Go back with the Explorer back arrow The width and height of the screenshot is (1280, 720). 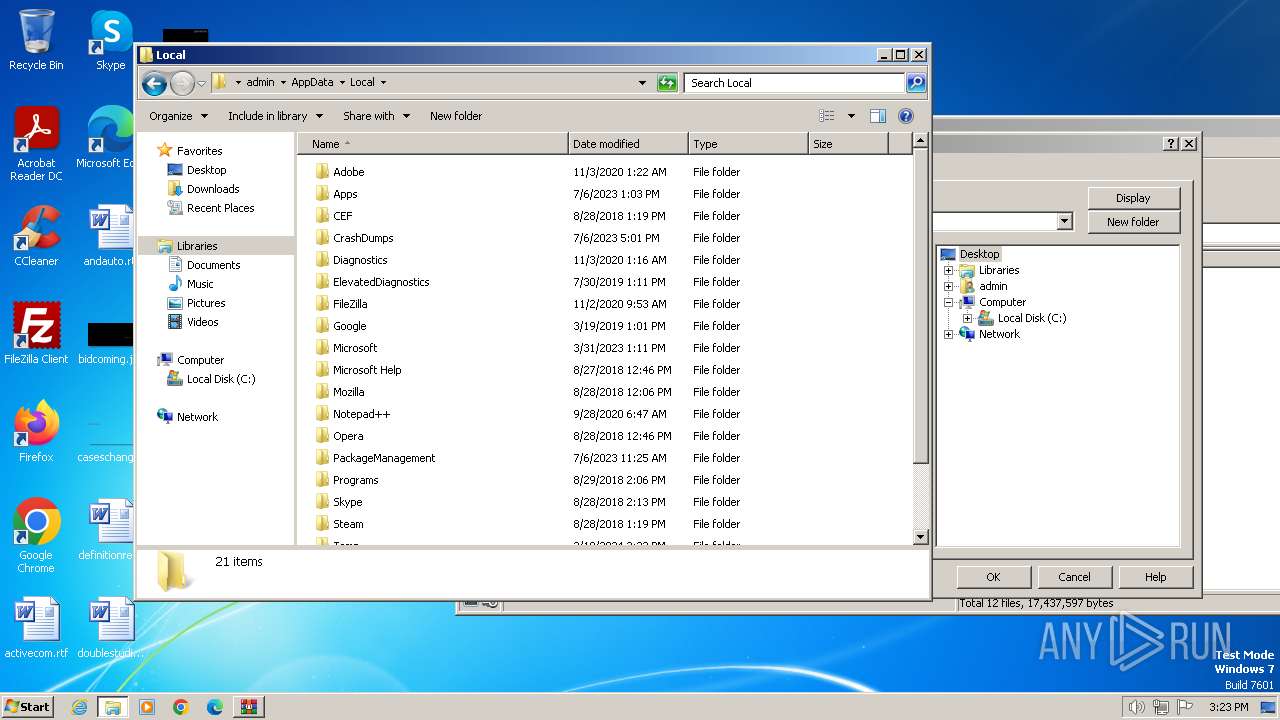(x=154, y=83)
